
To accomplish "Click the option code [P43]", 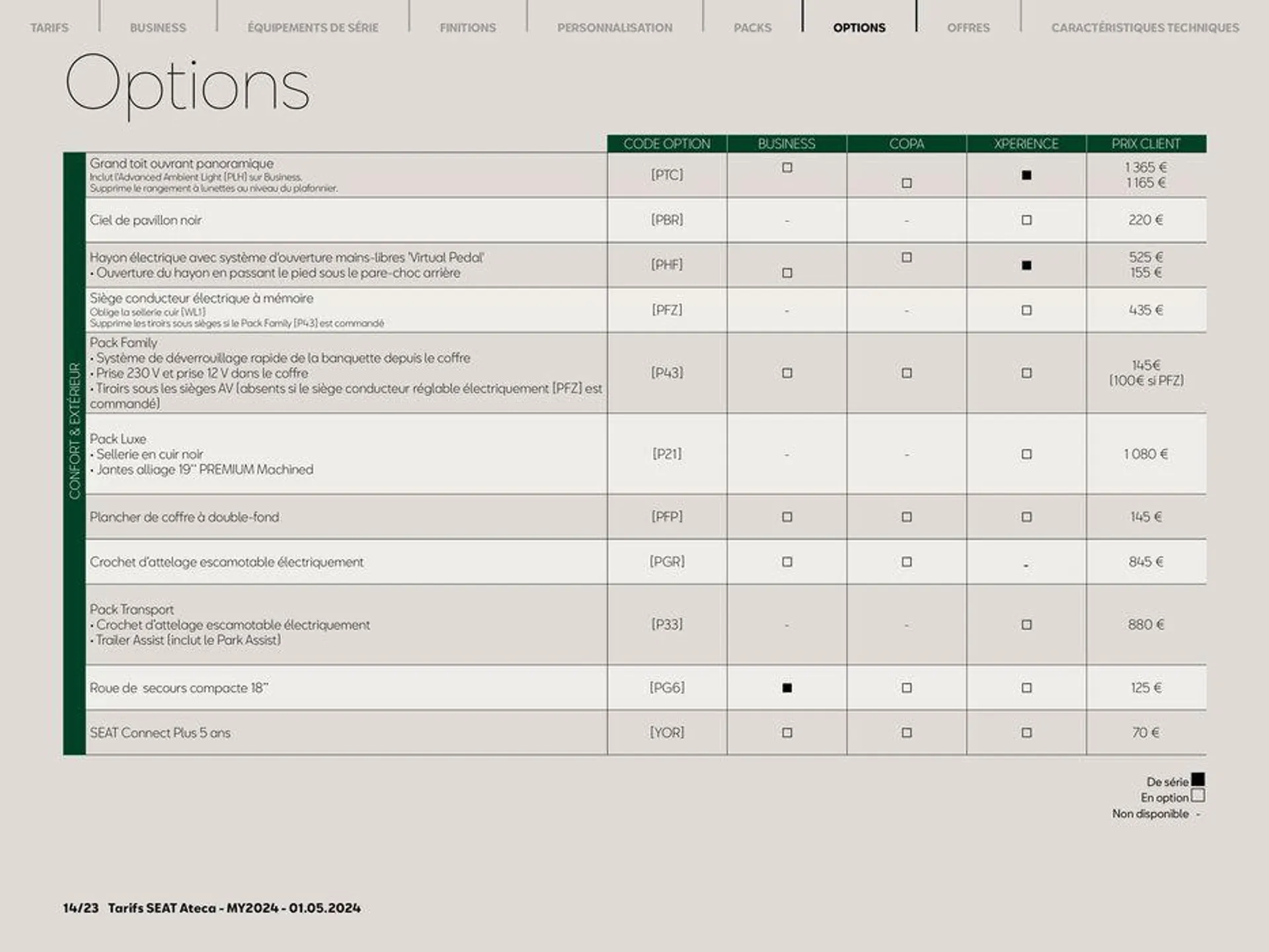I will [x=668, y=373].
